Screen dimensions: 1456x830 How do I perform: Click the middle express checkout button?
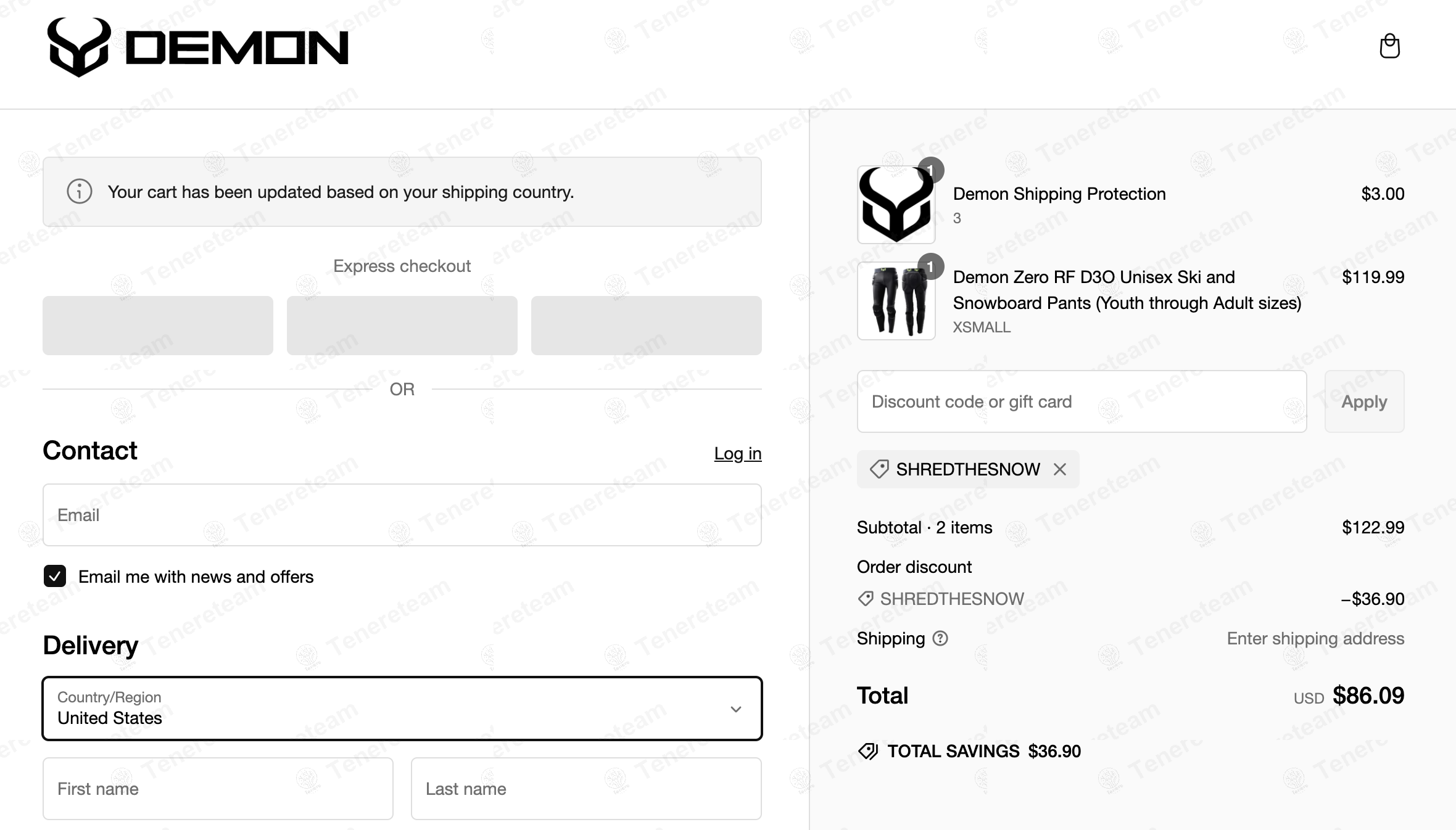coord(402,326)
